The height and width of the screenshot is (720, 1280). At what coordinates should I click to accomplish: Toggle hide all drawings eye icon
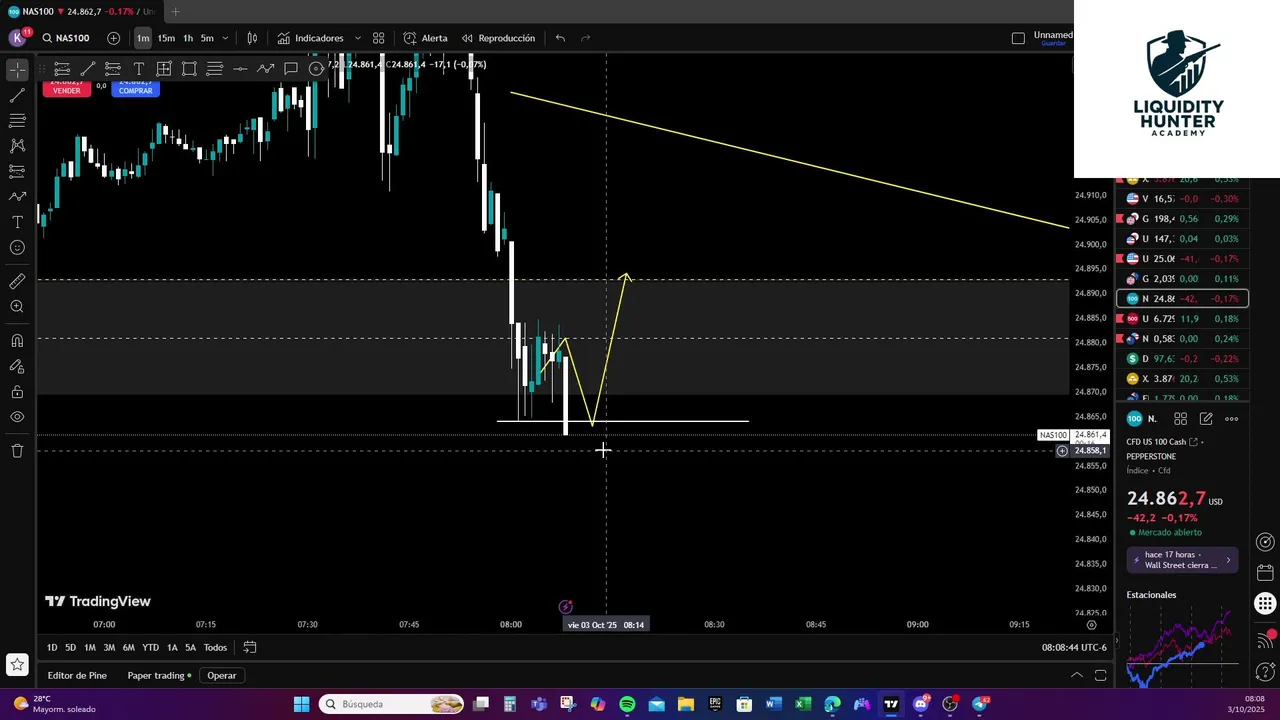[17, 417]
